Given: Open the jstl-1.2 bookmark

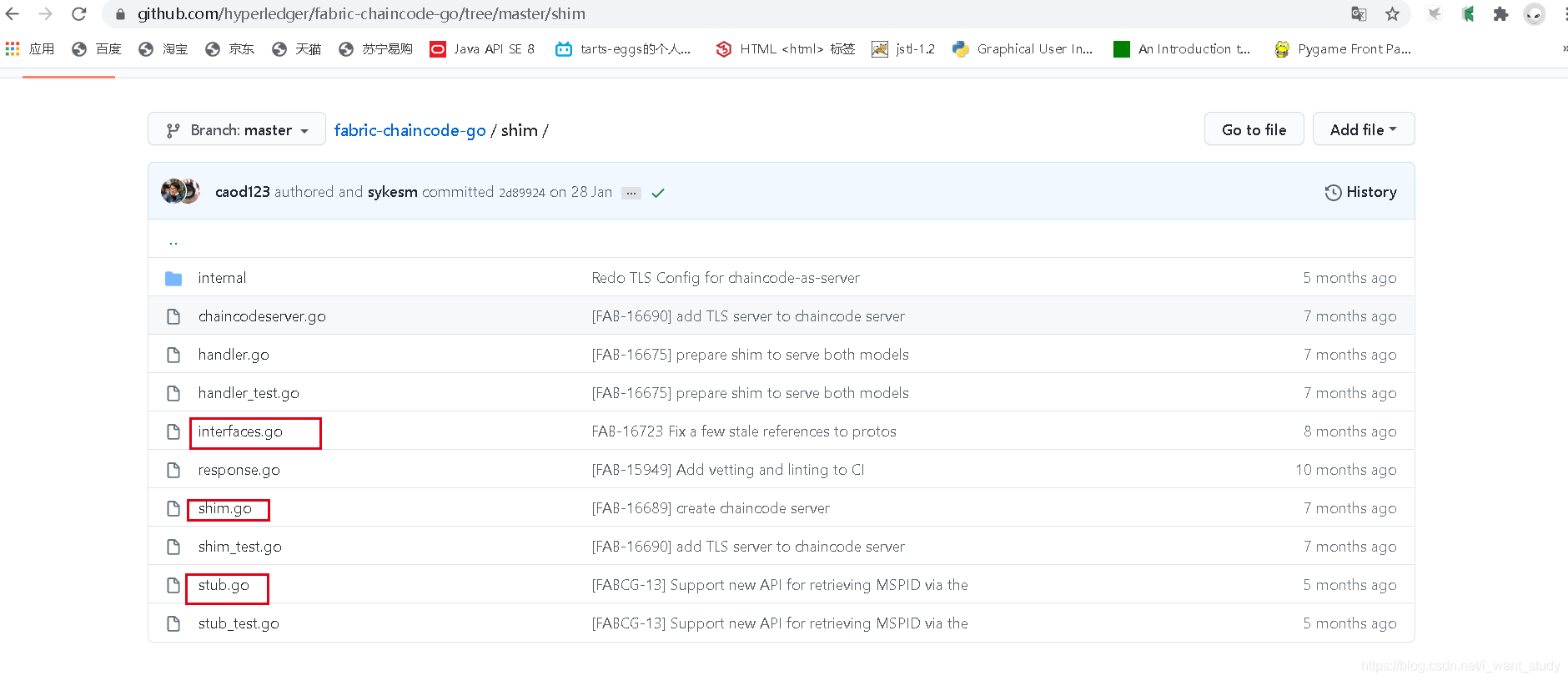Looking at the screenshot, I should point(903,49).
